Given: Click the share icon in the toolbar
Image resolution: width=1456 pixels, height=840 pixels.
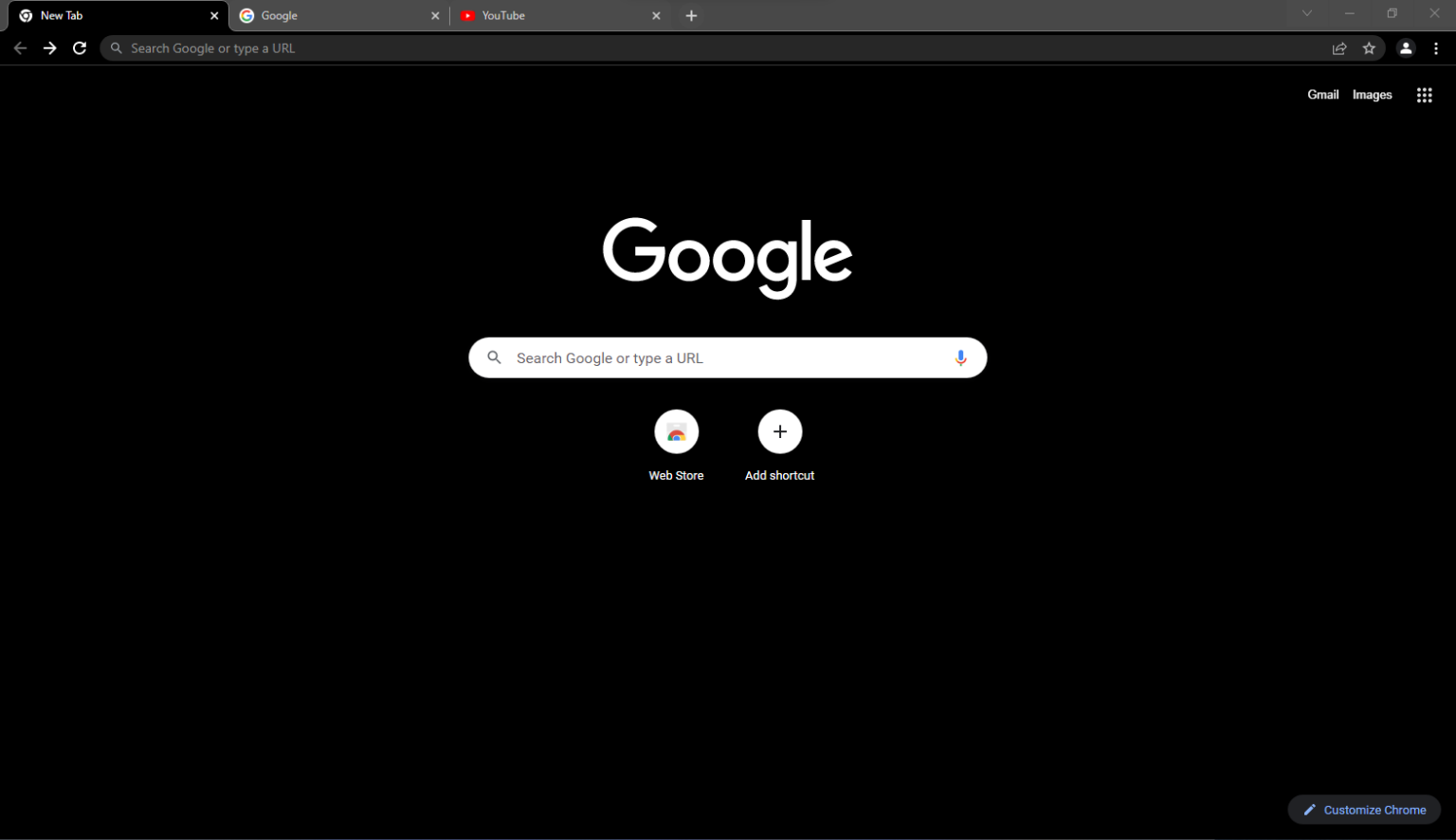Looking at the screenshot, I should click(x=1339, y=47).
